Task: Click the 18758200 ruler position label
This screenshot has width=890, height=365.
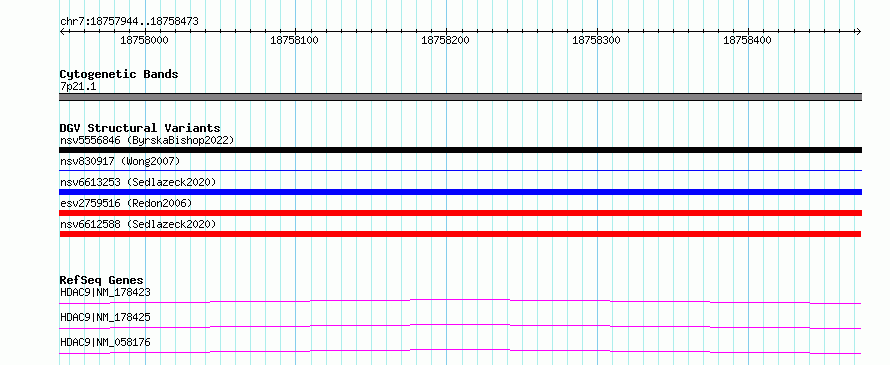Action: point(445,40)
